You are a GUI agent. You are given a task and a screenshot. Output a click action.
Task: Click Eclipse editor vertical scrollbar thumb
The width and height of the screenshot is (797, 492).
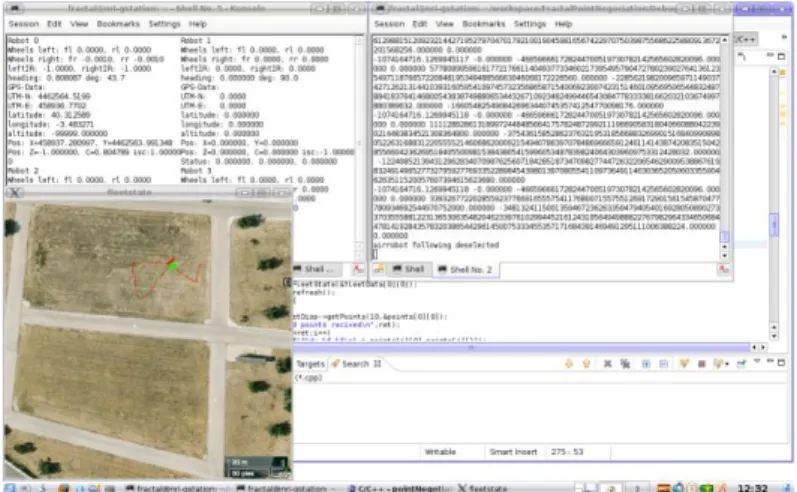coord(774,225)
